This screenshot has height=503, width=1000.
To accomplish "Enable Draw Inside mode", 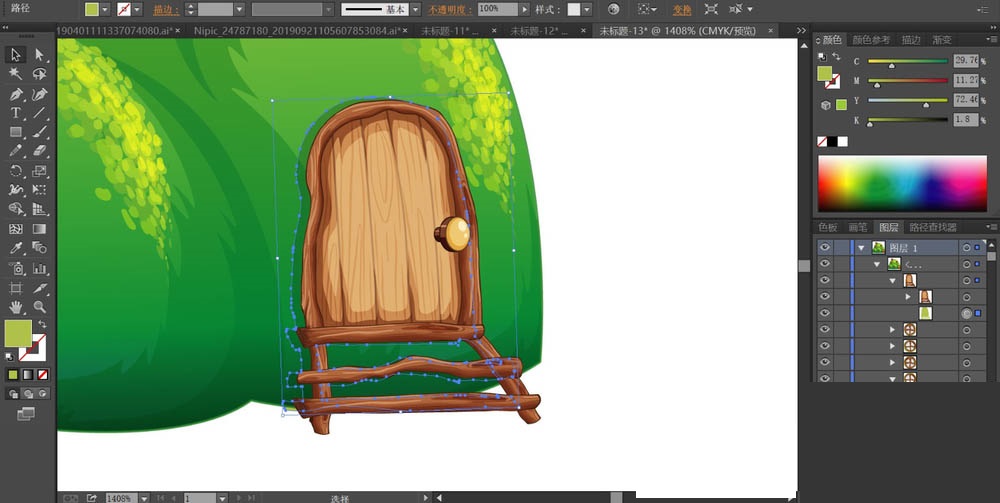I will (43, 394).
